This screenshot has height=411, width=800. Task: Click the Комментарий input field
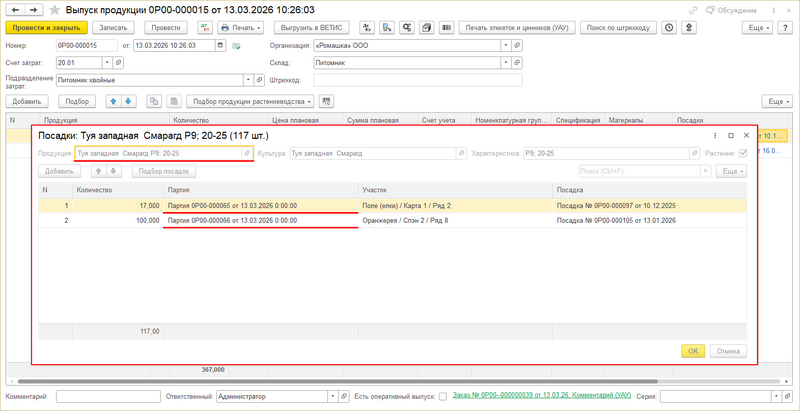point(108,396)
